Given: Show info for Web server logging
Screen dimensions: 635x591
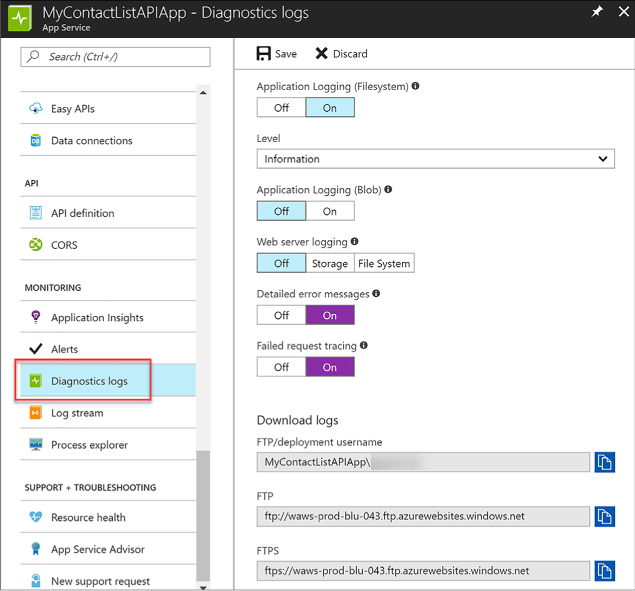Looking at the screenshot, I should coord(355,241).
